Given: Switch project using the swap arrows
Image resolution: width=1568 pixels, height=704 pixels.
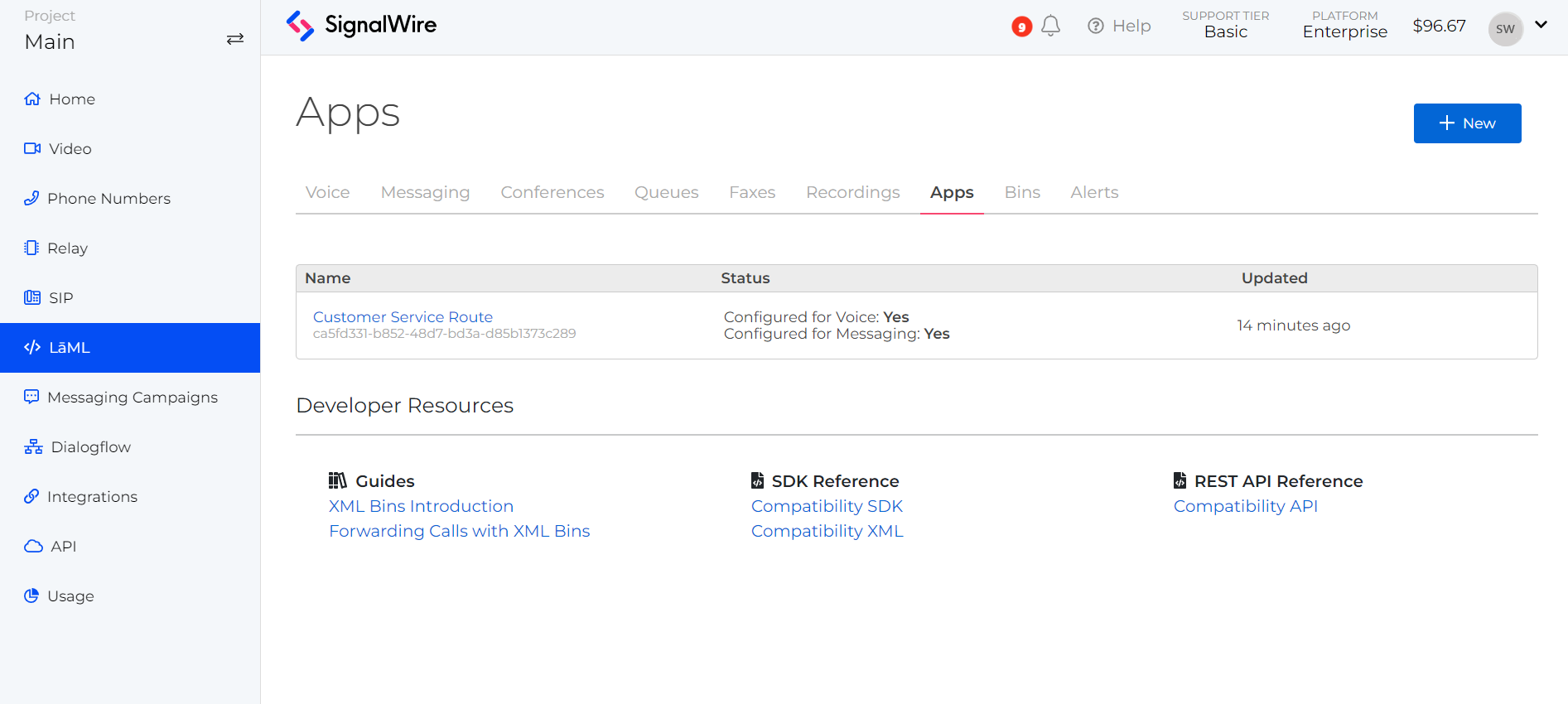Looking at the screenshot, I should [x=235, y=39].
